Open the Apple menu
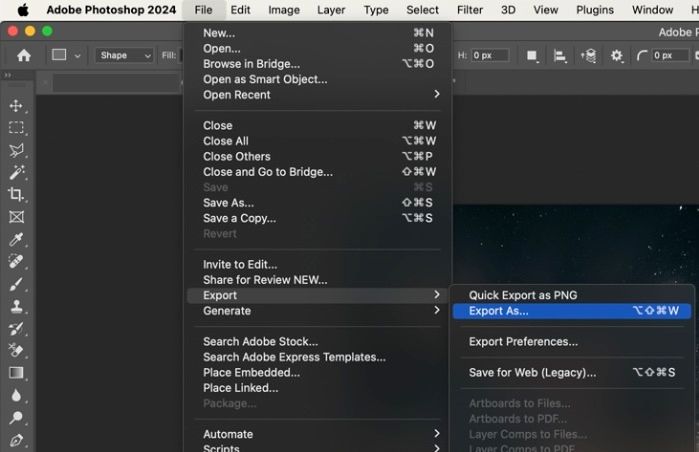699x452 pixels. click(23, 10)
